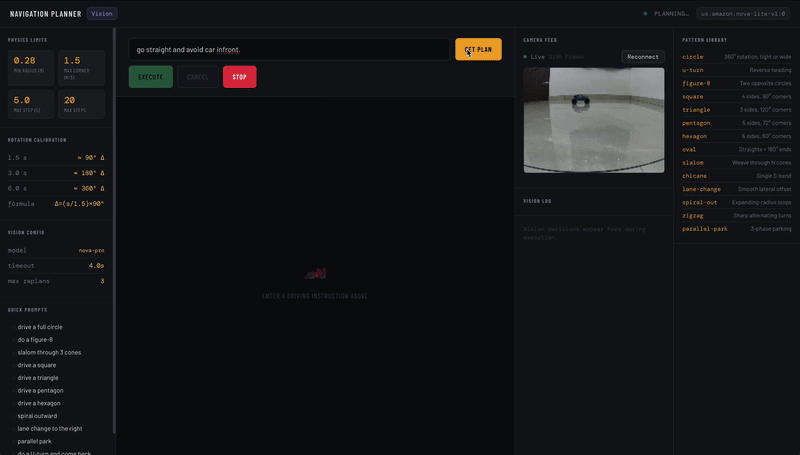Select the zigzag pattern

[737, 216]
